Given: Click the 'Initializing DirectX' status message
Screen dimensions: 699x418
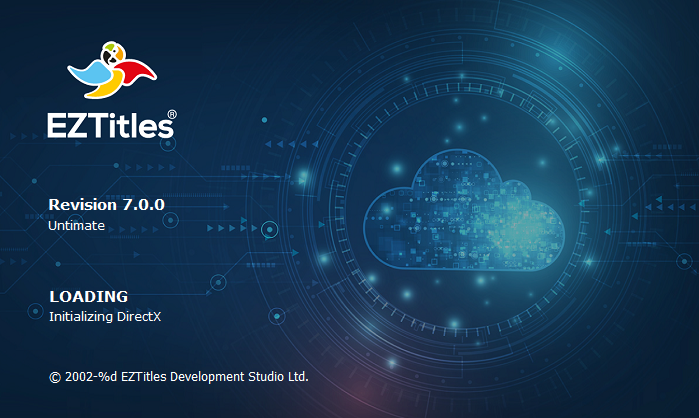Looking at the screenshot, I should (x=105, y=316).
